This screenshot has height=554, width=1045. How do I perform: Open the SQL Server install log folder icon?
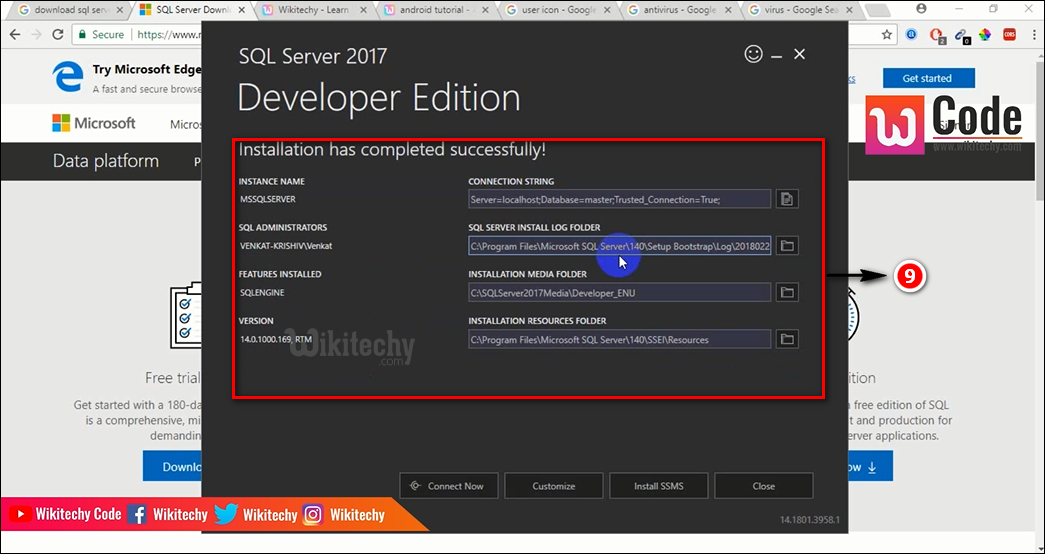pos(787,246)
